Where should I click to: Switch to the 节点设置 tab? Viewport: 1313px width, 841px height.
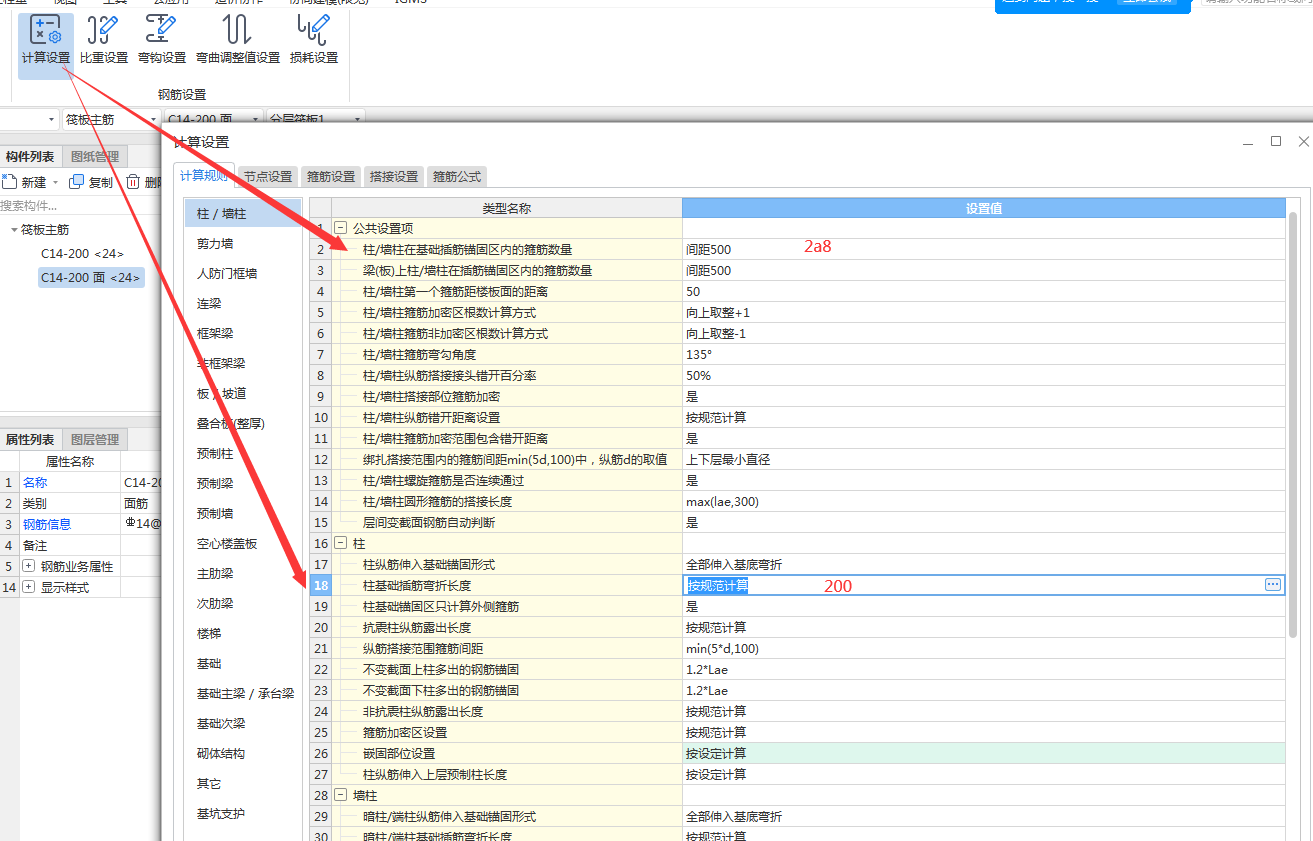point(268,176)
